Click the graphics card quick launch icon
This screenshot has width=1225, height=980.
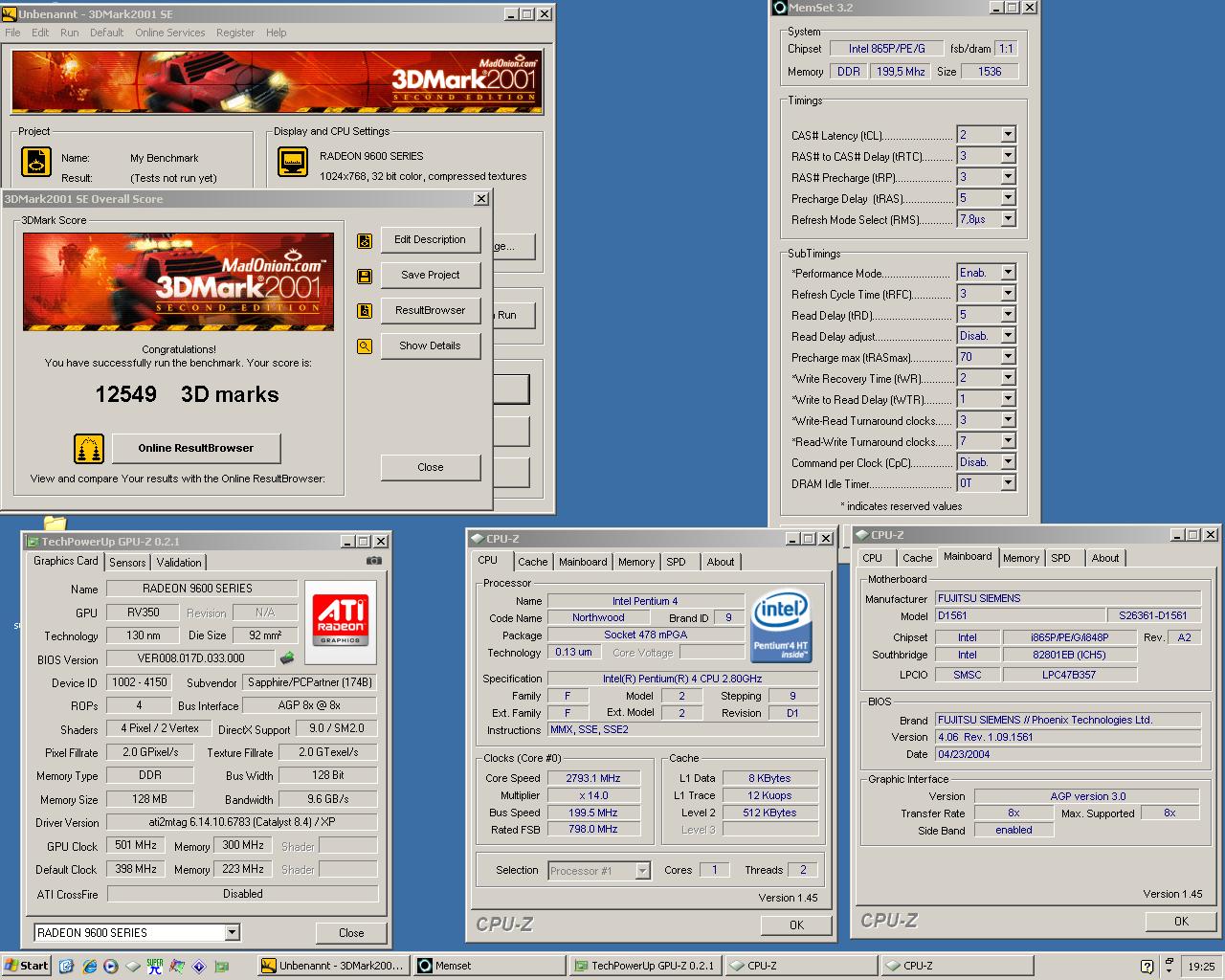click(x=222, y=966)
